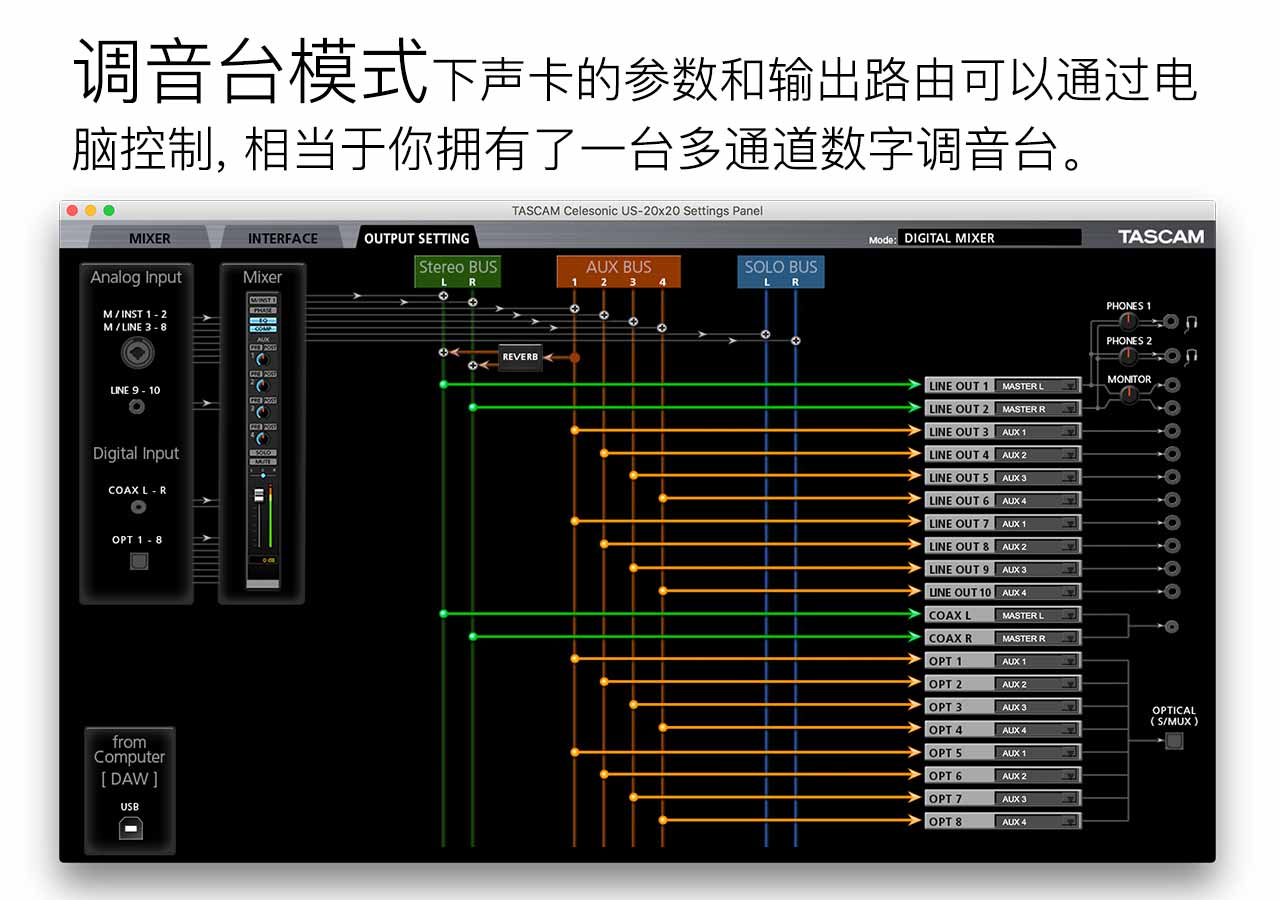Click the MONITOR level knob
This screenshot has height=900, width=1280.
click(x=1128, y=395)
